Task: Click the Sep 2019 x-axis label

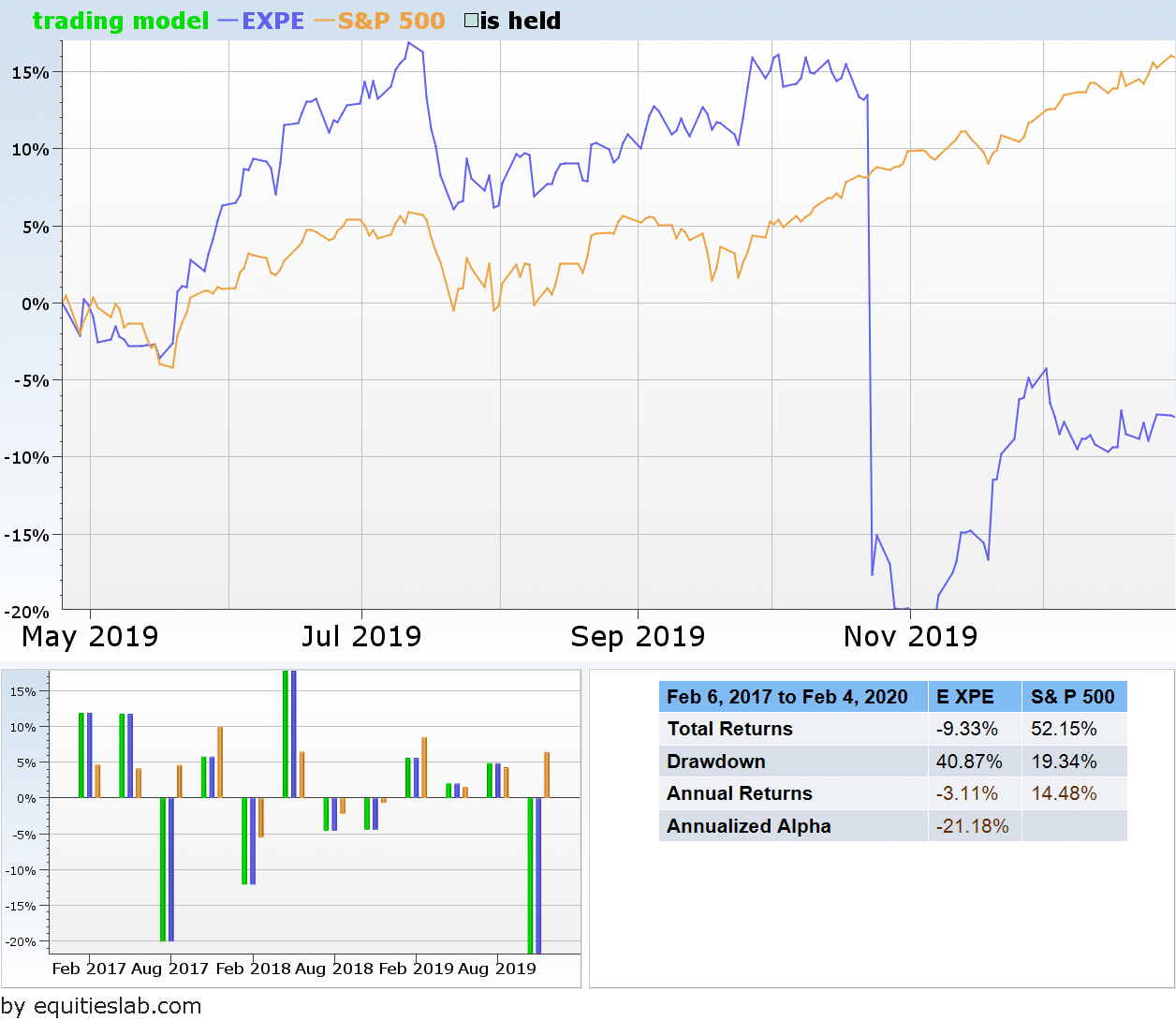Action: 638,637
